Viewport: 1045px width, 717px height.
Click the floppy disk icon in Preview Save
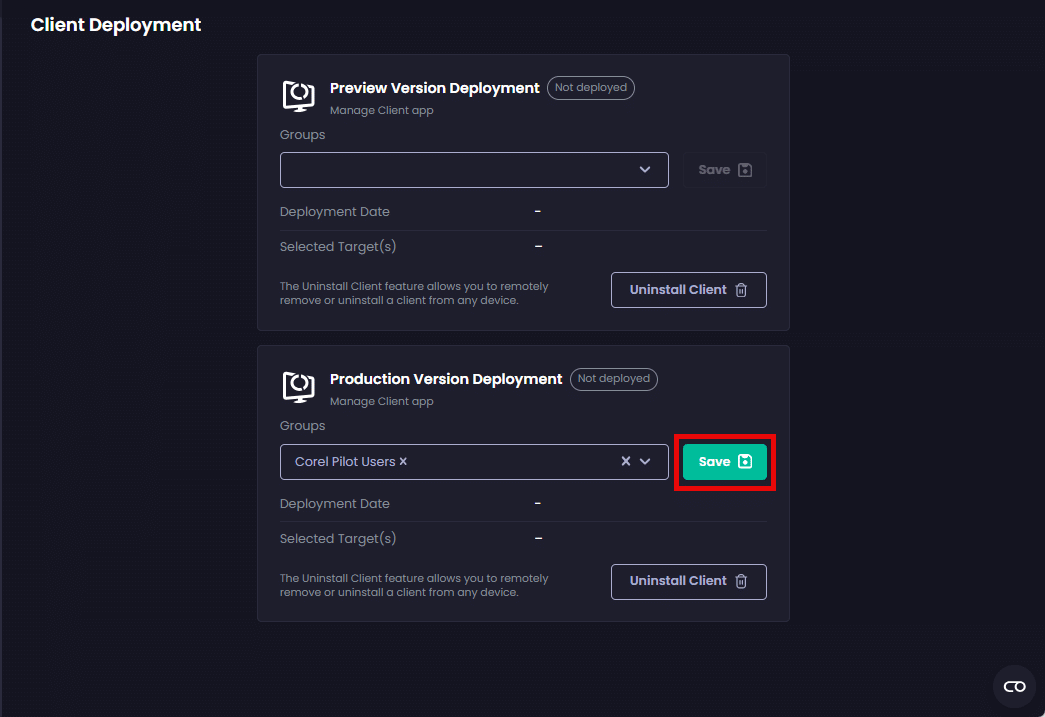pos(744,170)
